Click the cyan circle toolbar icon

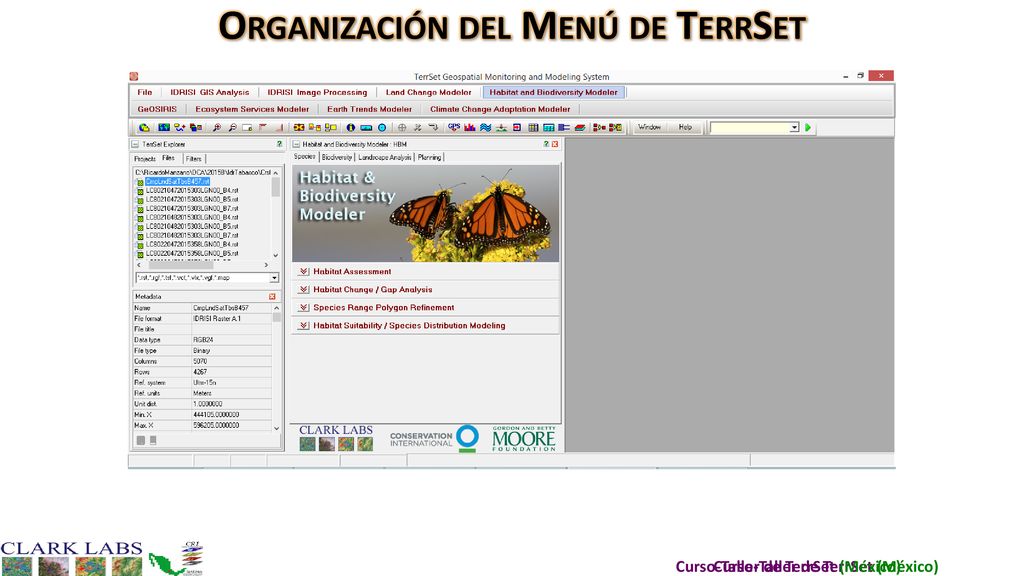click(382, 127)
